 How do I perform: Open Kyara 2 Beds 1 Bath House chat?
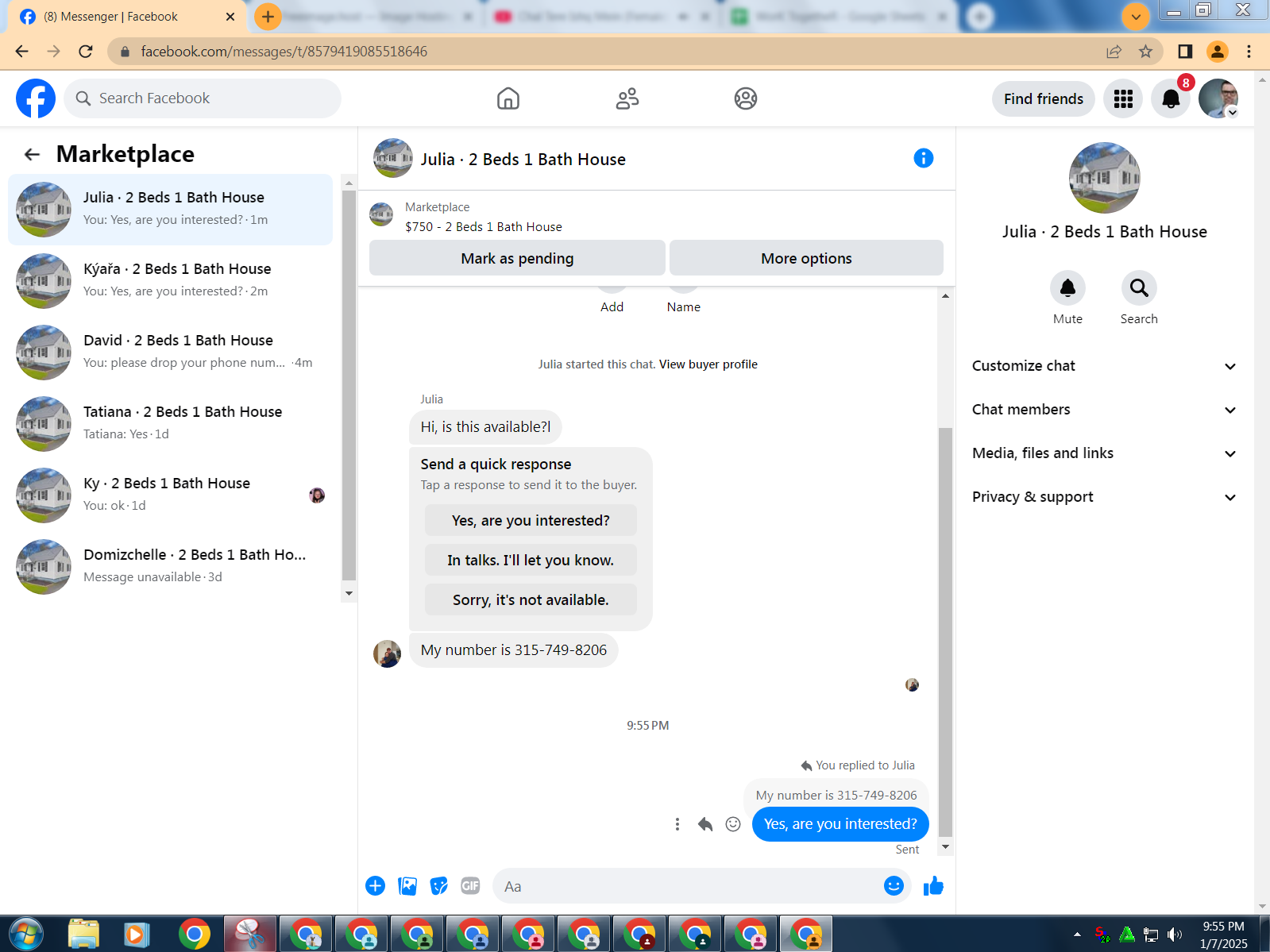pos(171,281)
